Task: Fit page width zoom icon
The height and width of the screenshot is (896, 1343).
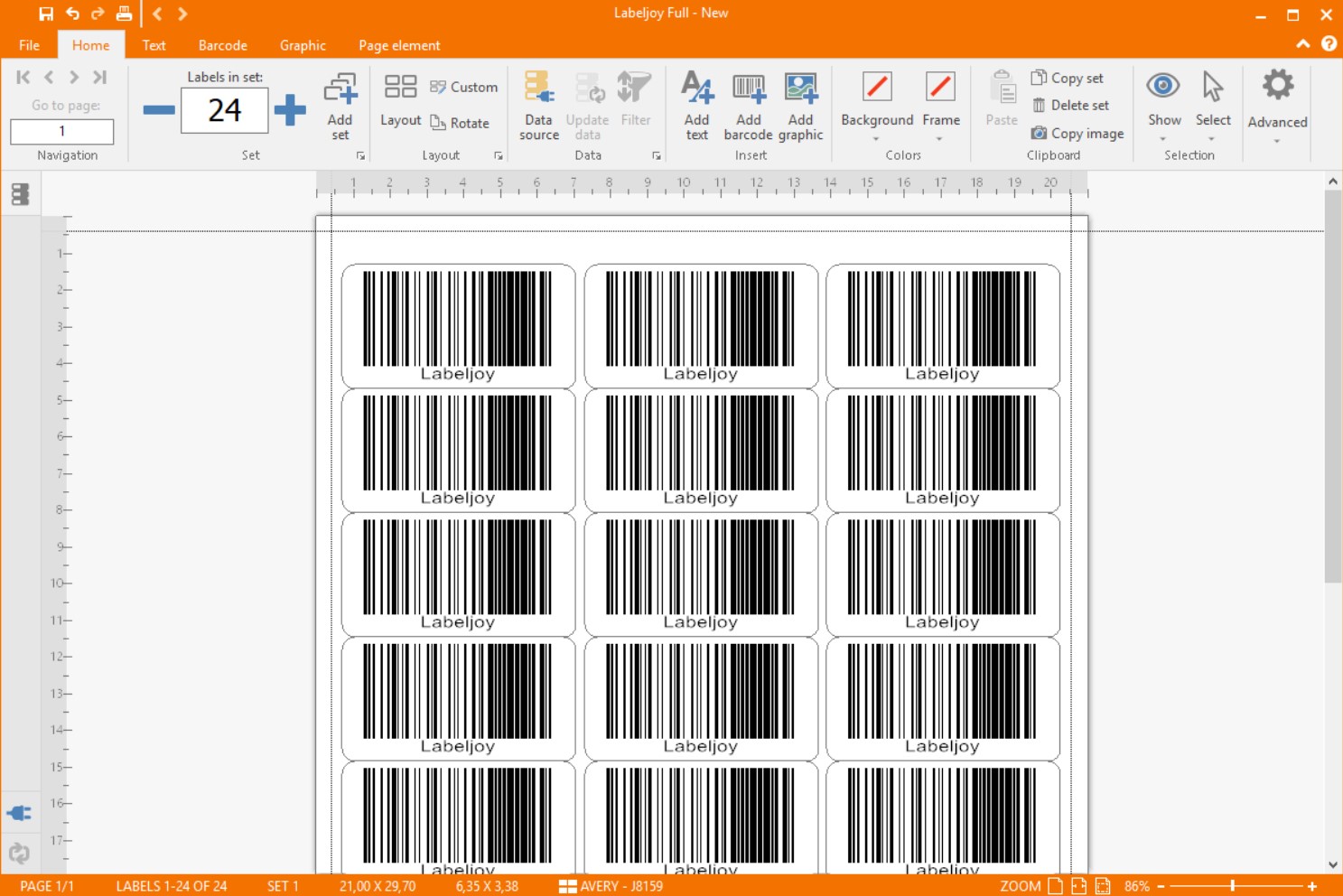Action: [x=1078, y=886]
